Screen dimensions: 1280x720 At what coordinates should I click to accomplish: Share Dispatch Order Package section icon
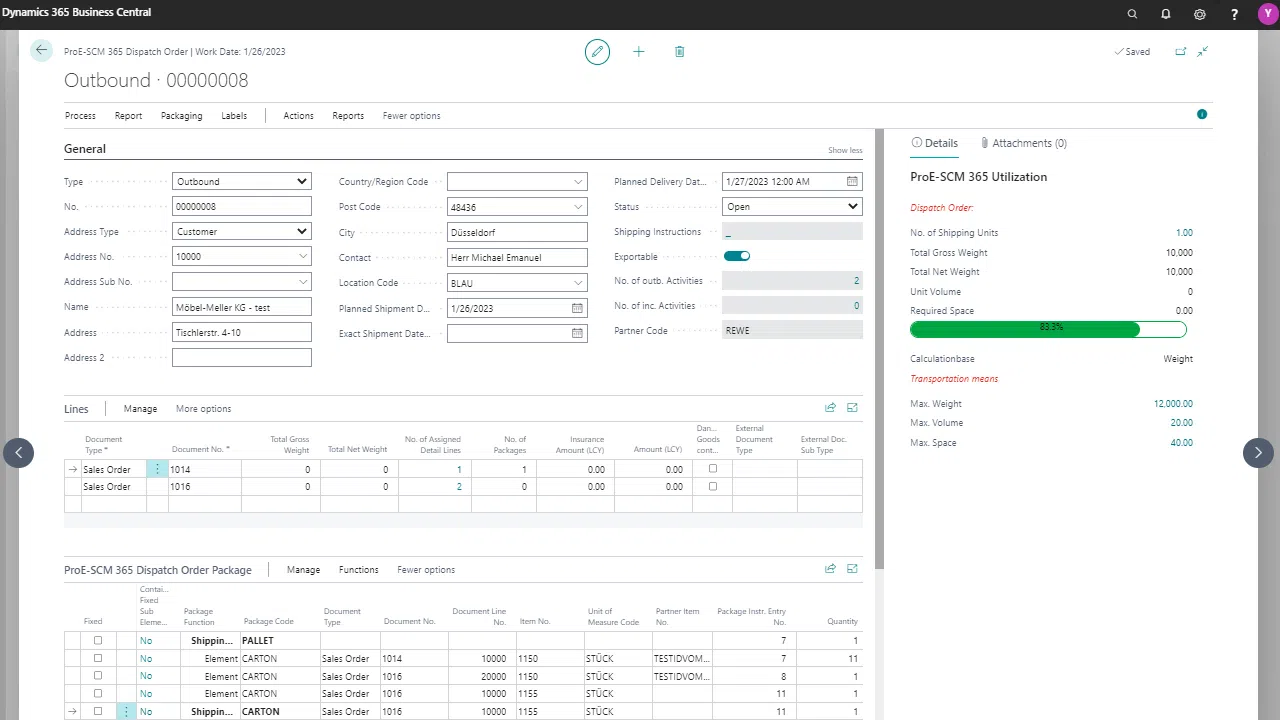[x=830, y=569]
